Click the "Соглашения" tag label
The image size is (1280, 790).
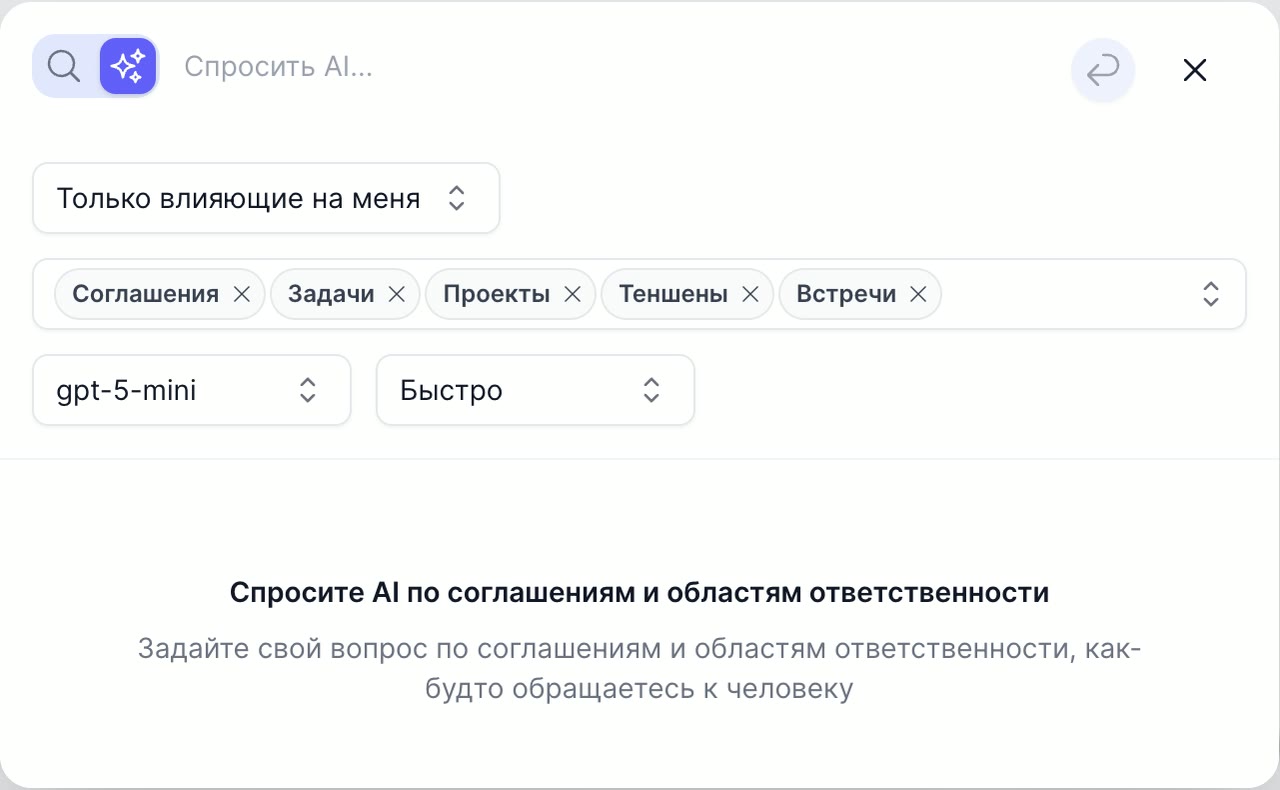pyautogui.click(x=146, y=294)
